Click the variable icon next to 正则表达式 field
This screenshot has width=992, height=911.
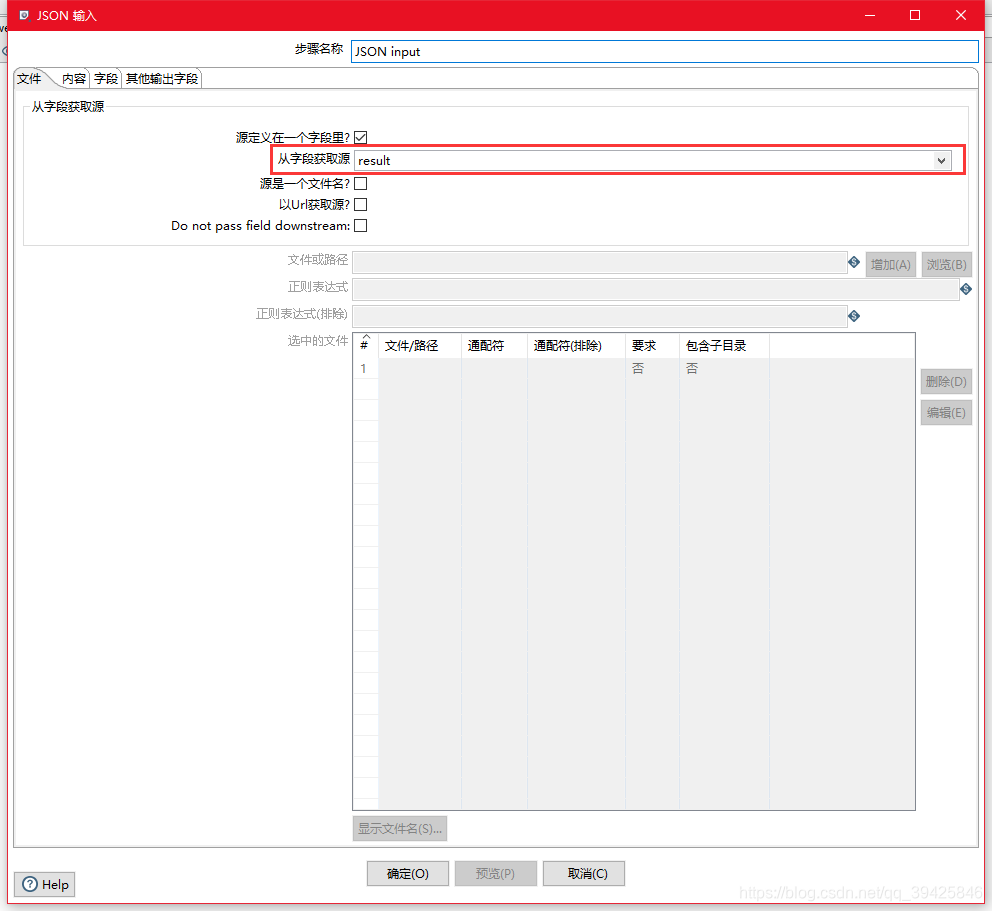965,288
